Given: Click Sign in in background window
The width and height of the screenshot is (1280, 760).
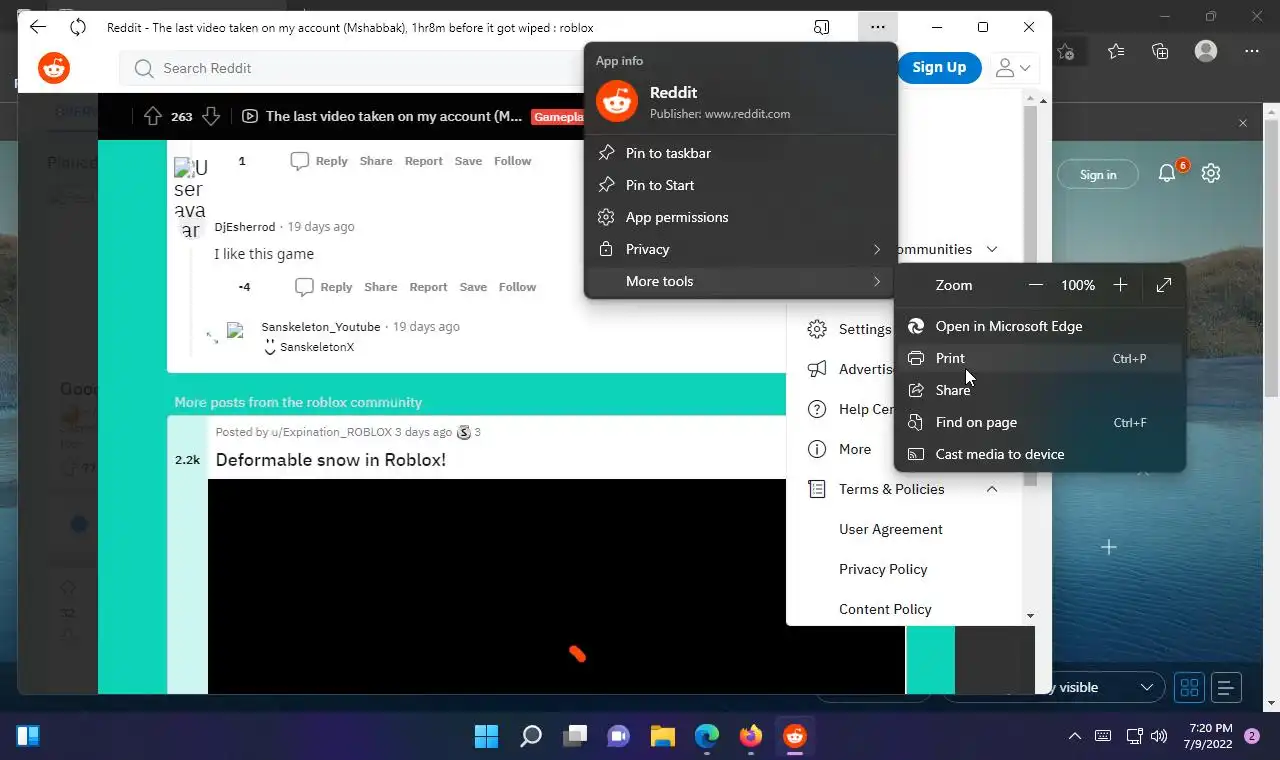Looking at the screenshot, I should point(1098,175).
